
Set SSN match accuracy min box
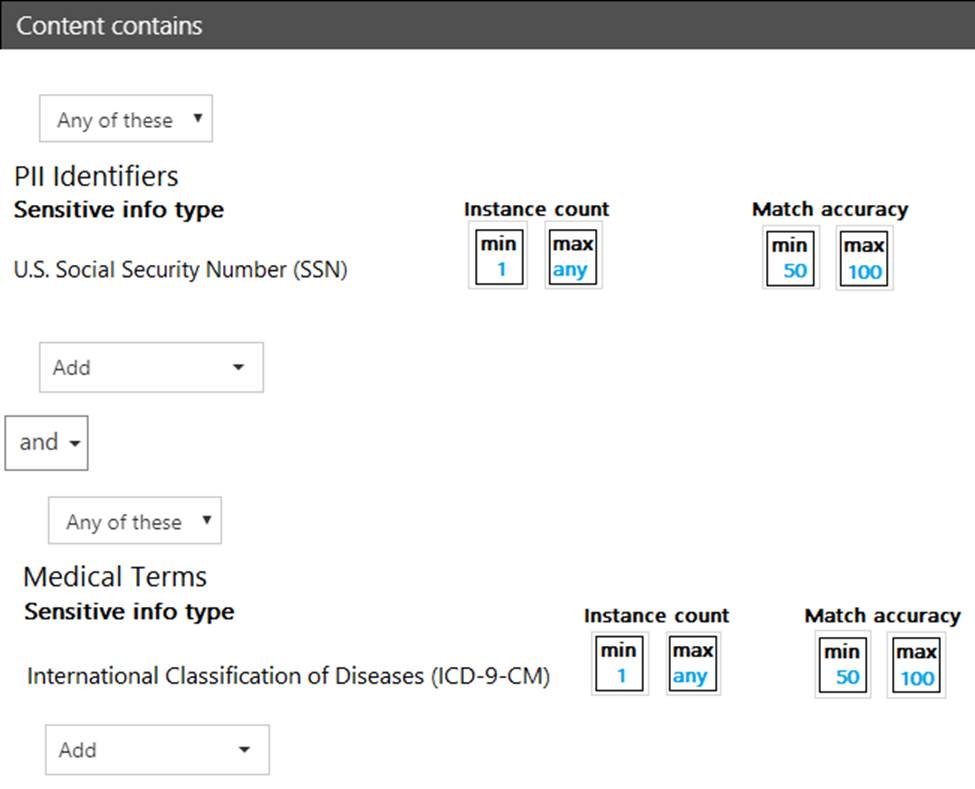tap(792, 258)
